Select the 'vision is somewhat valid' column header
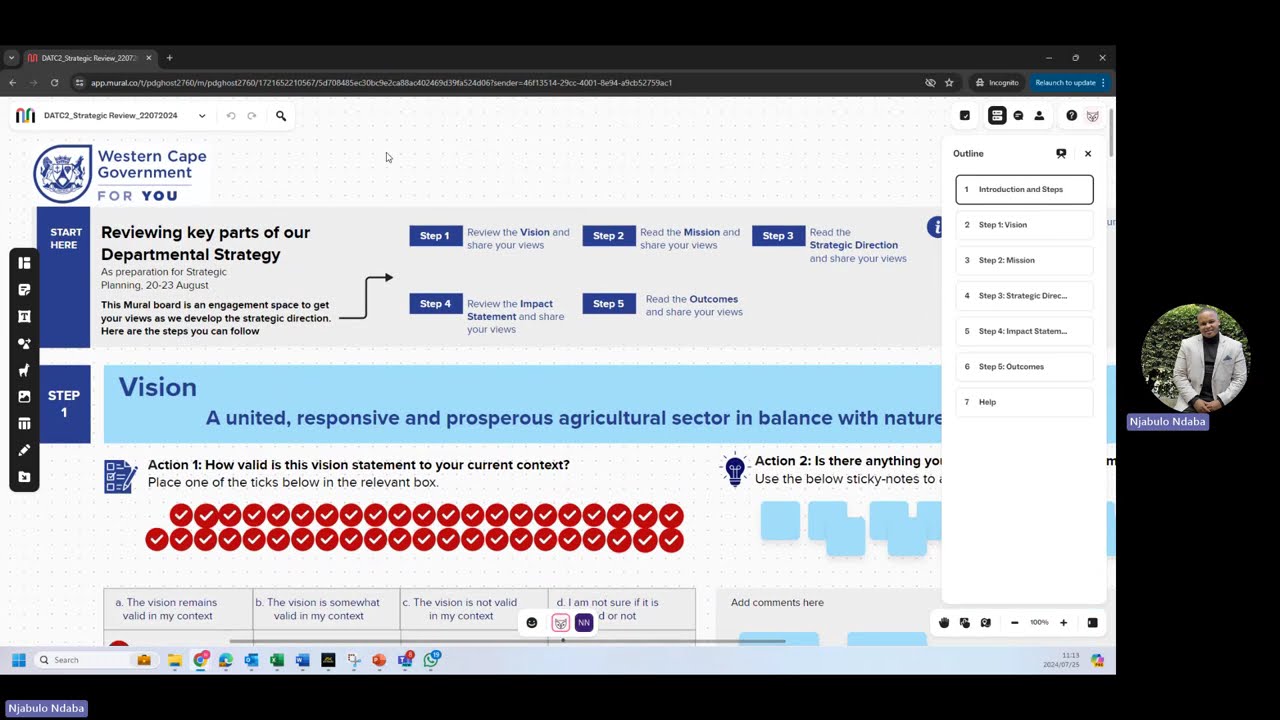 326,609
